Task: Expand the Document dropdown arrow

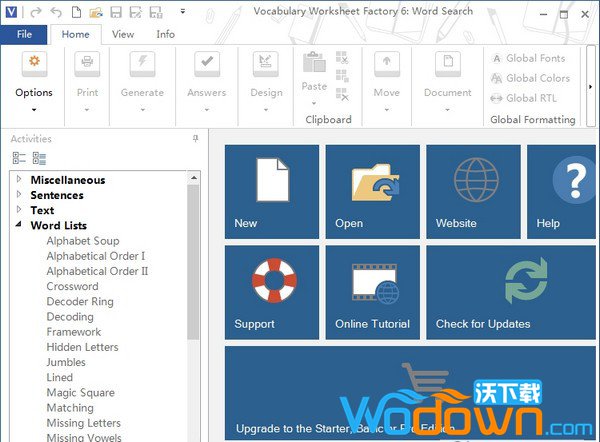Action: tap(447, 110)
